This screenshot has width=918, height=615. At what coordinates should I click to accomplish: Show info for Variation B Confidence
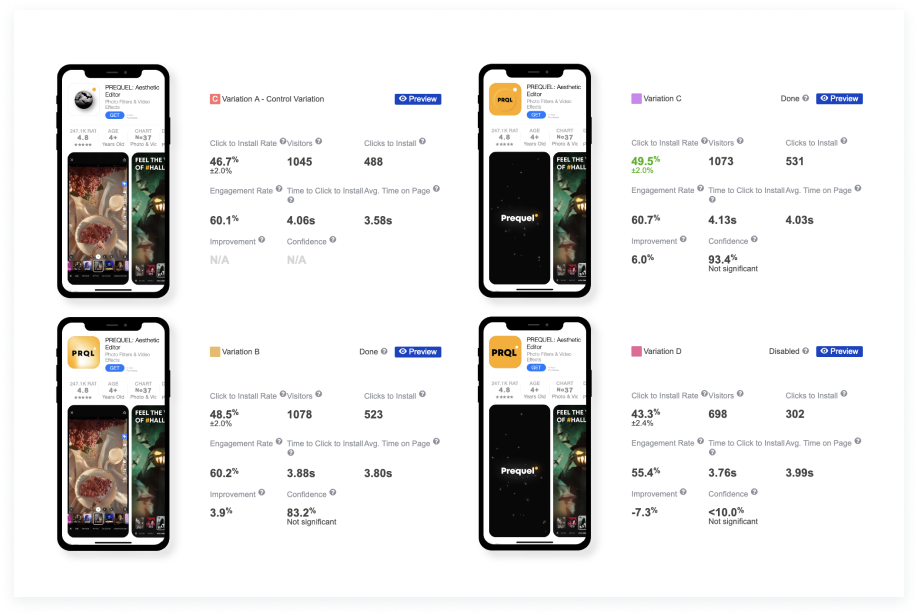tap(333, 493)
